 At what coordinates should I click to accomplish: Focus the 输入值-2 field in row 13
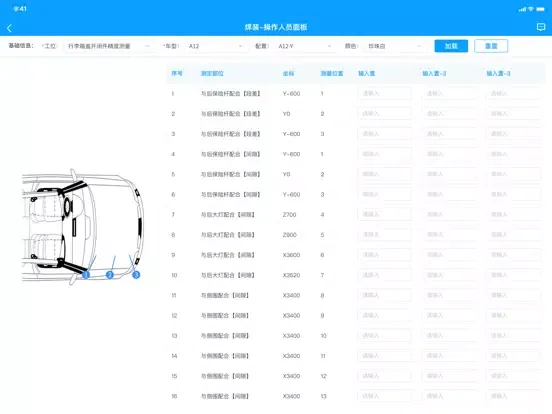pyautogui.click(x=448, y=336)
